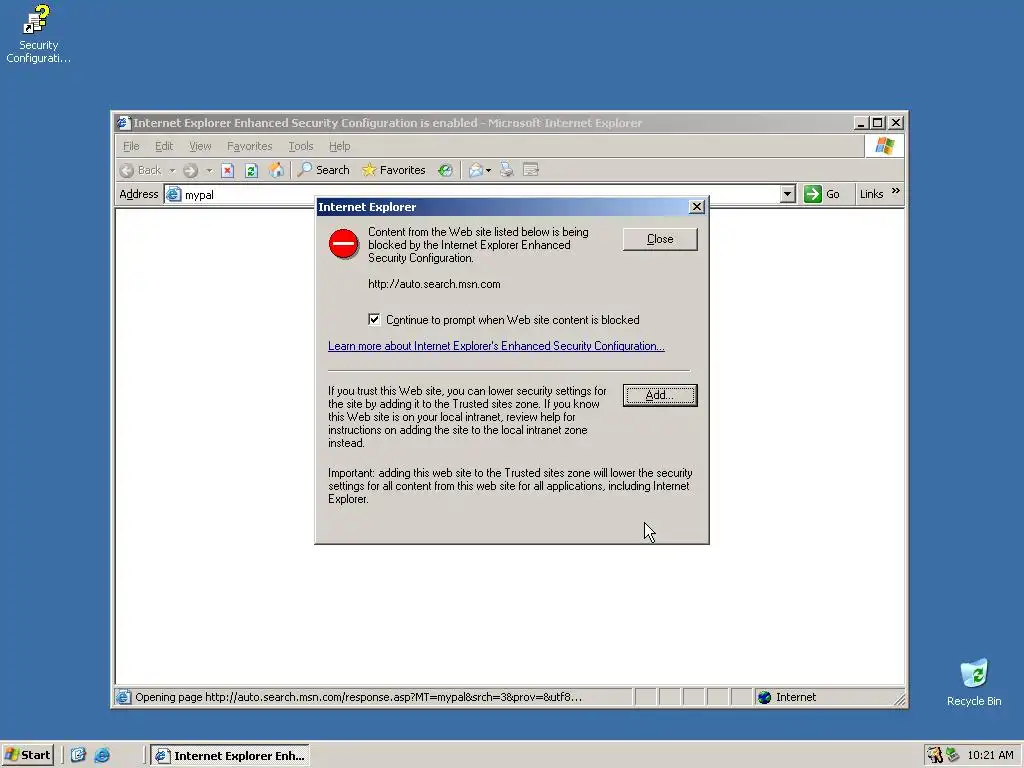
Task: Click the Internet zone globe icon
Action: tap(765, 697)
